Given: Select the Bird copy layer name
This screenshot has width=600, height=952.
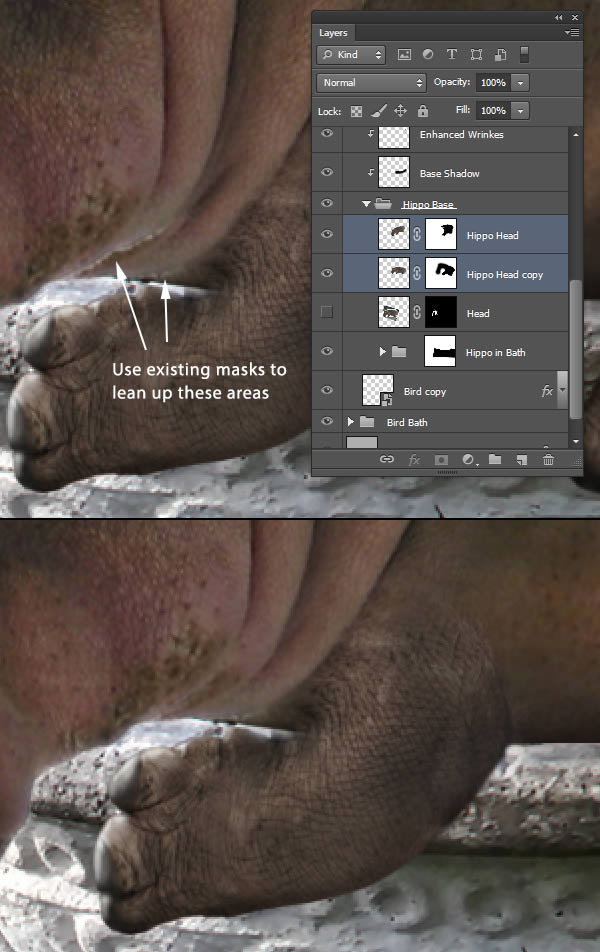Looking at the screenshot, I should pyautogui.click(x=425, y=392).
